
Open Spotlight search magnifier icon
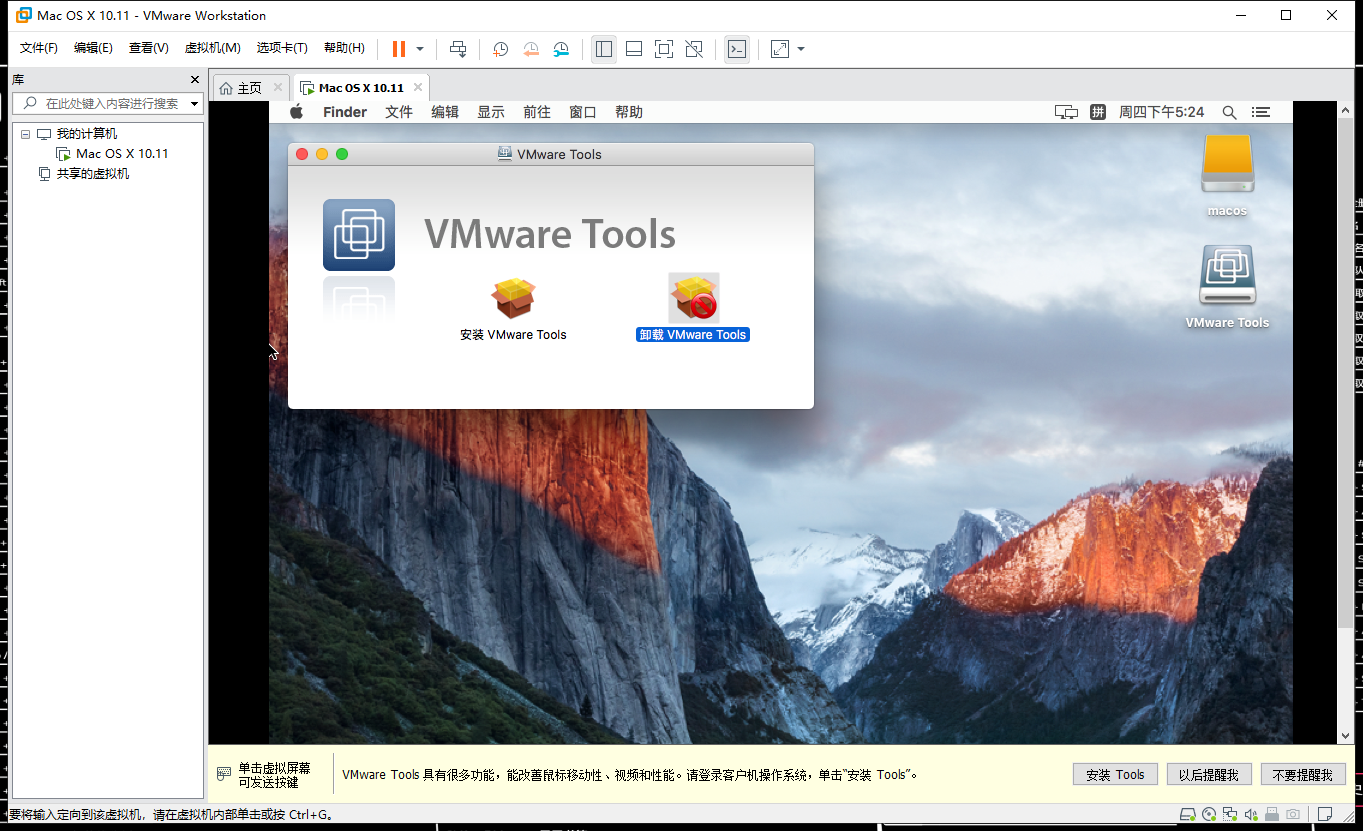[1230, 112]
